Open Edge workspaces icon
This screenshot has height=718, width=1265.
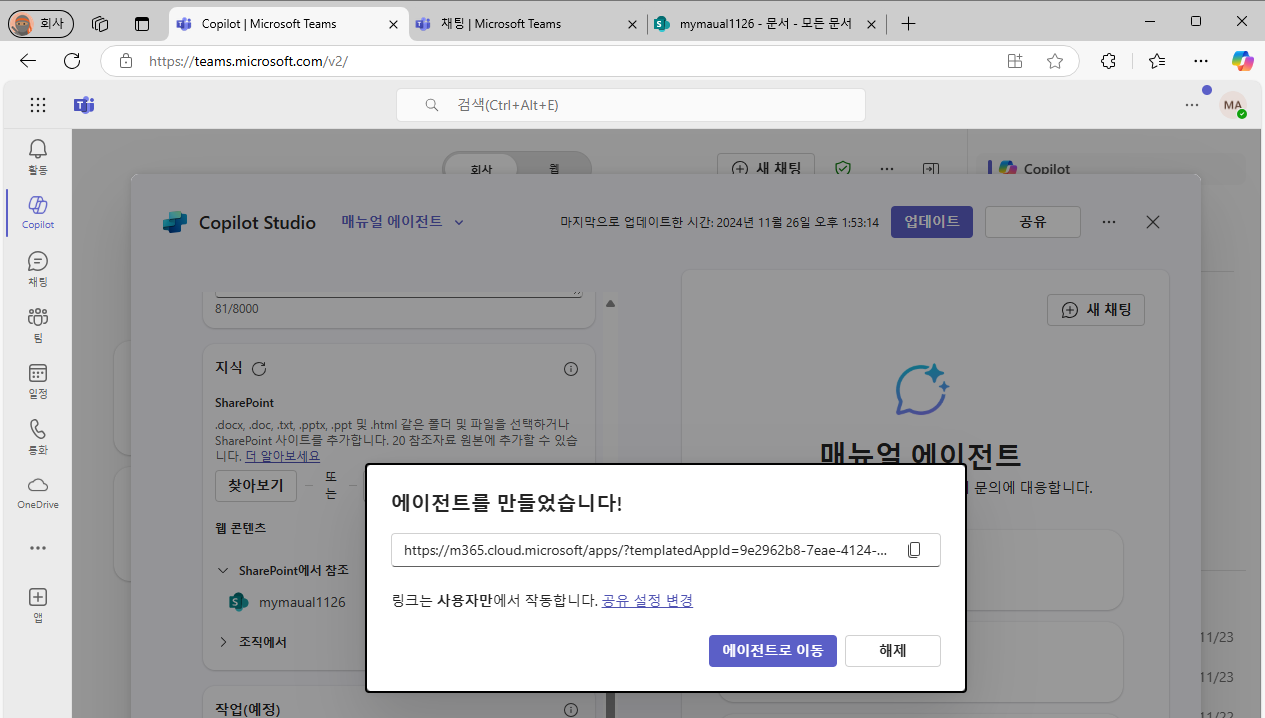click(99, 23)
